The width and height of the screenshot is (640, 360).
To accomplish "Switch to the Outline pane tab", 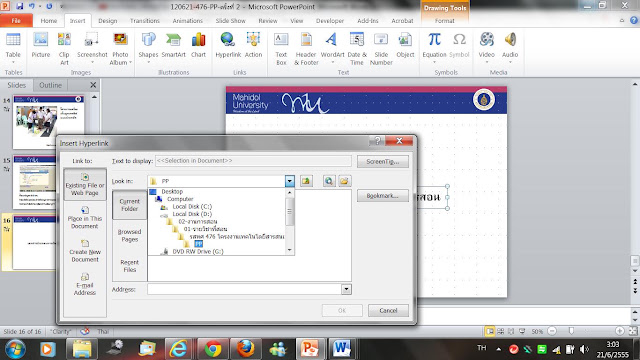I will pos(50,85).
